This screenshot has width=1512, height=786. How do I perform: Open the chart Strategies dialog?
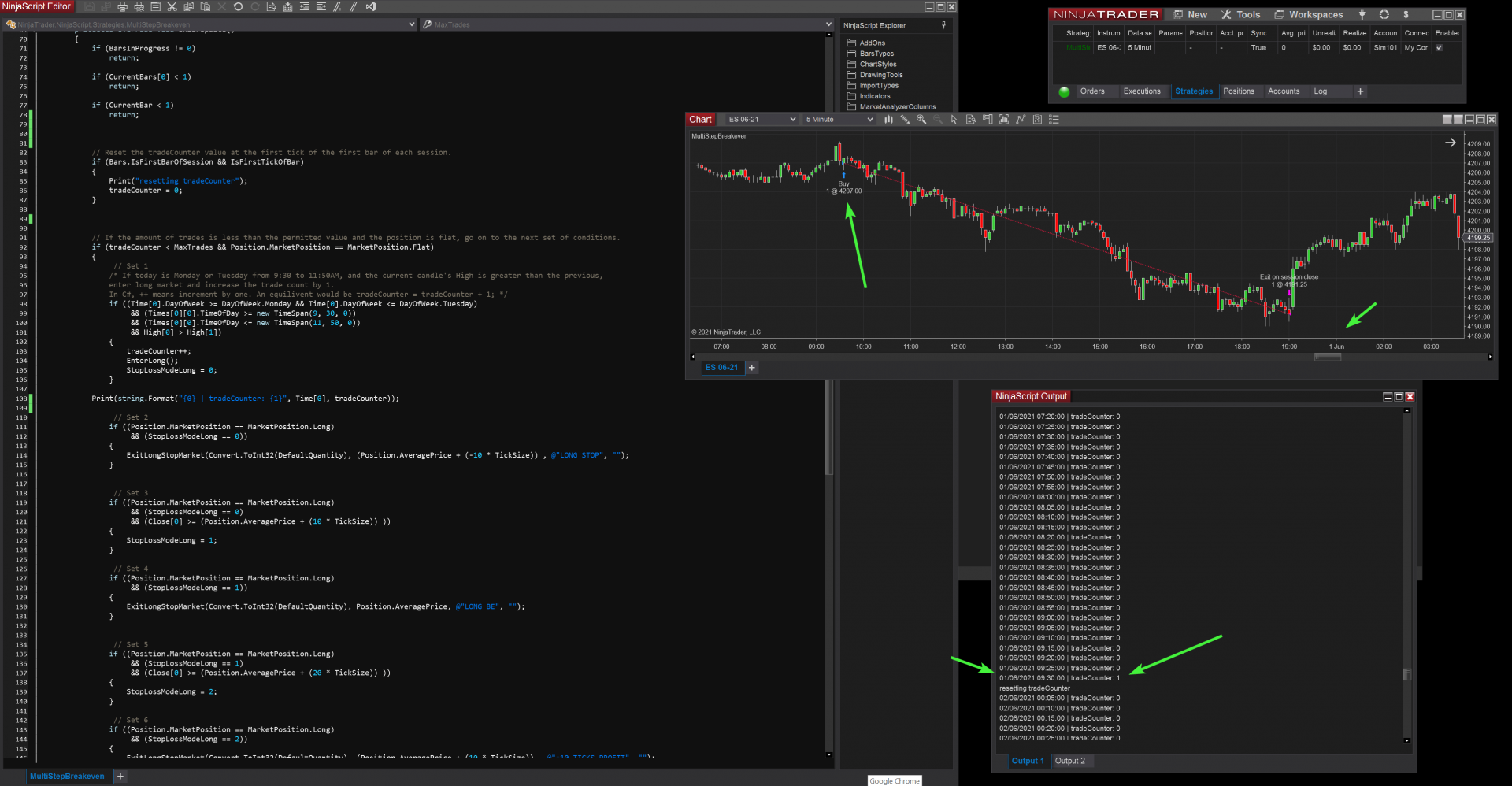[x=1037, y=120]
